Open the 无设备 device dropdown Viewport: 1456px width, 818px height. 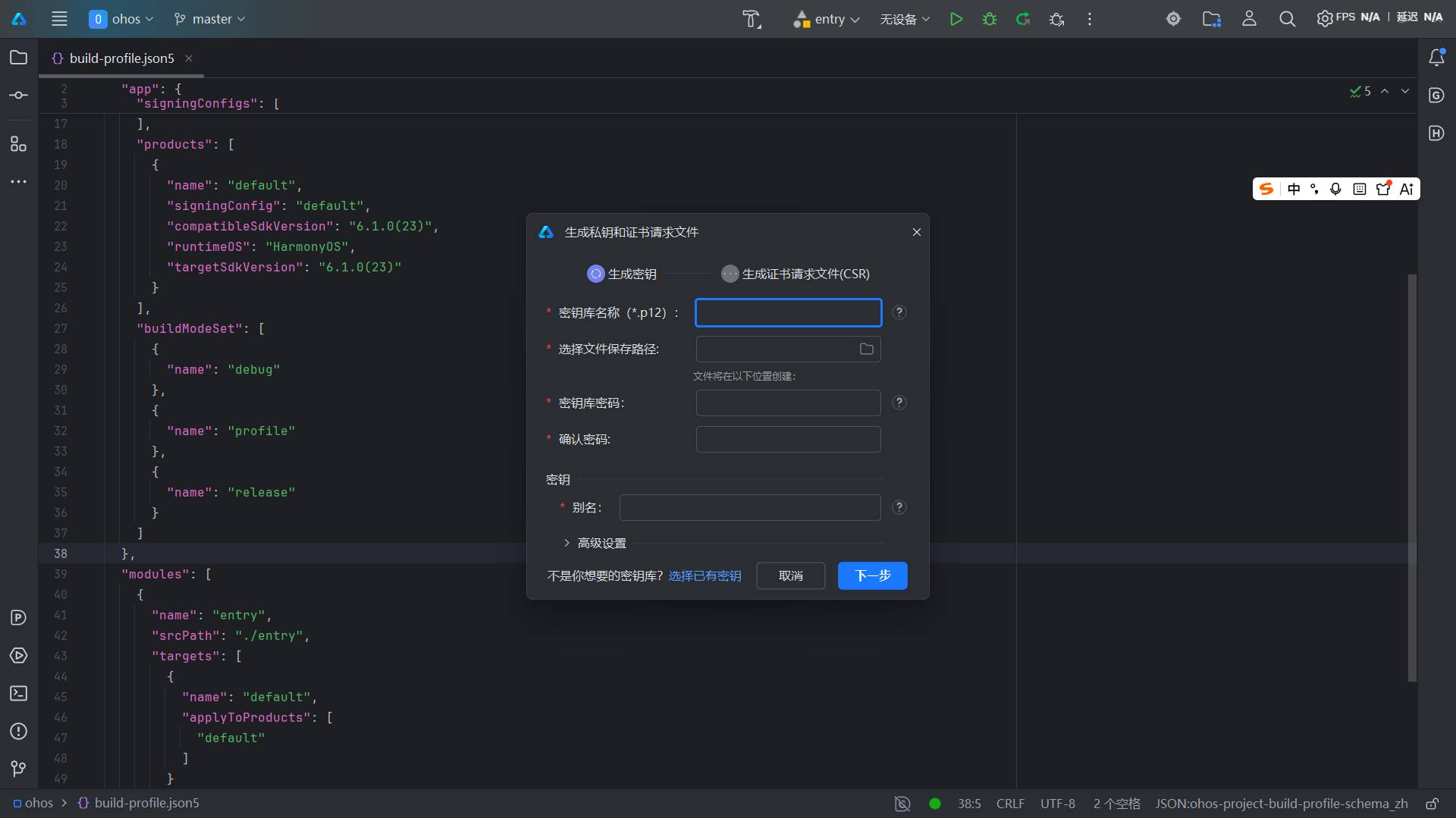pos(905,19)
